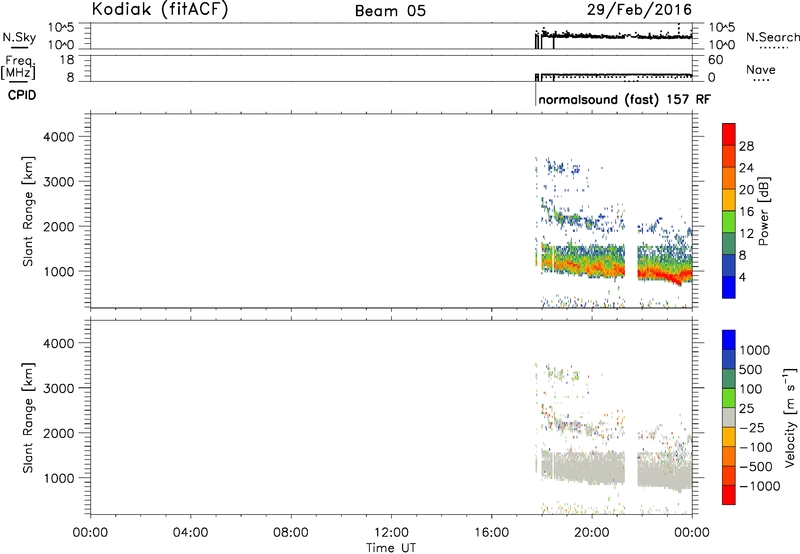Click the 'Freq. [MHz]' axis label
800x554 pixels.
(x=18, y=68)
